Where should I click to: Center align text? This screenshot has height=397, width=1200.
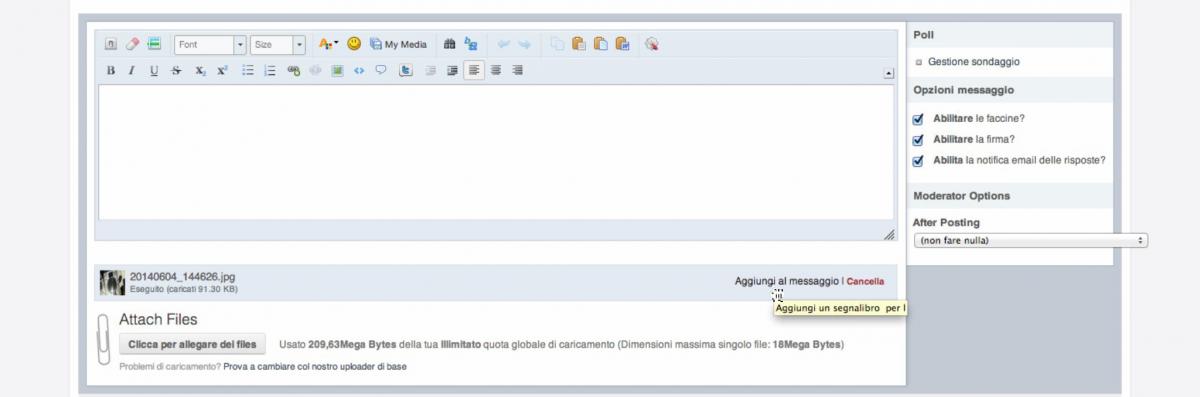[x=496, y=71]
